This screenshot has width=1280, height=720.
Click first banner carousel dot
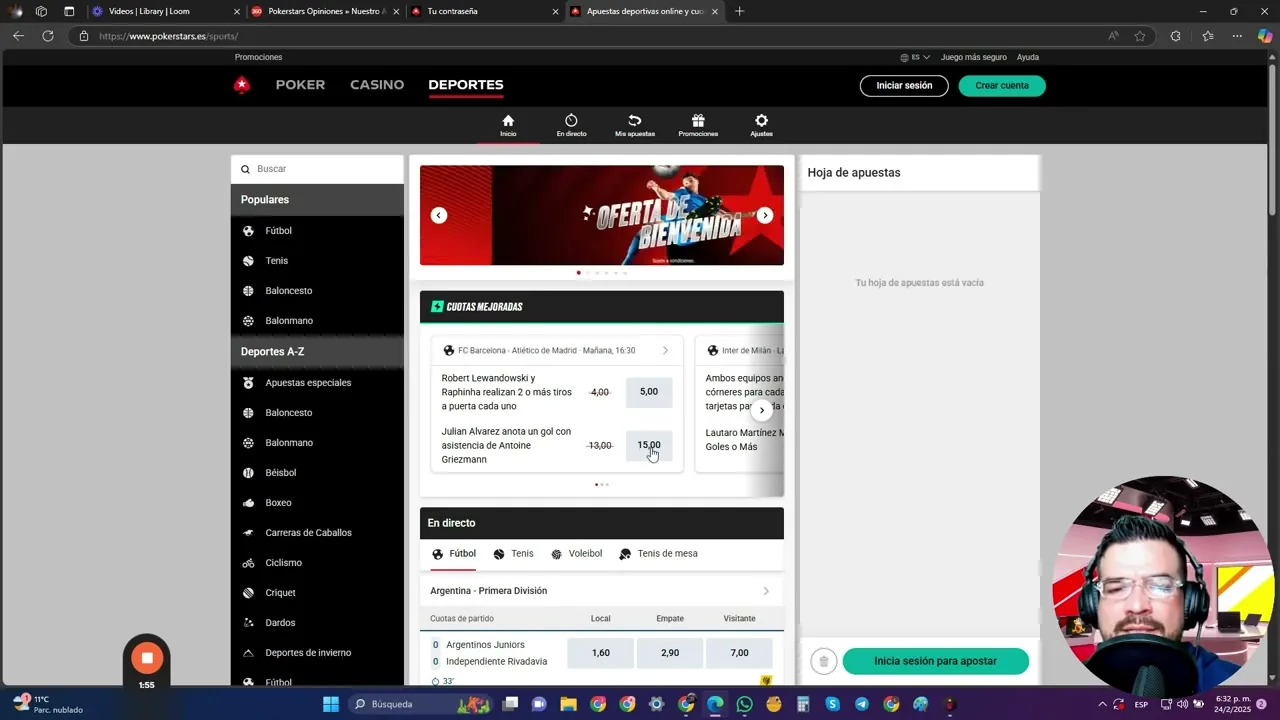[x=578, y=272]
